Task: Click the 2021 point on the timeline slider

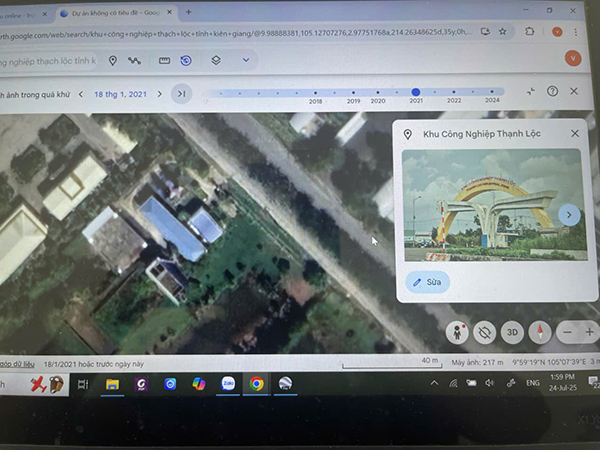Action: tap(416, 92)
